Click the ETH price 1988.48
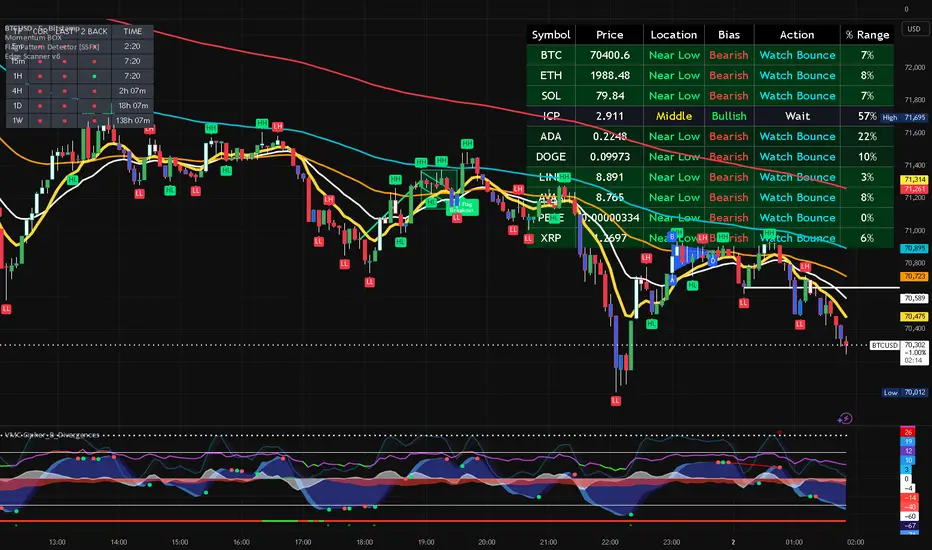The height and width of the screenshot is (550, 932). click(x=609, y=76)
